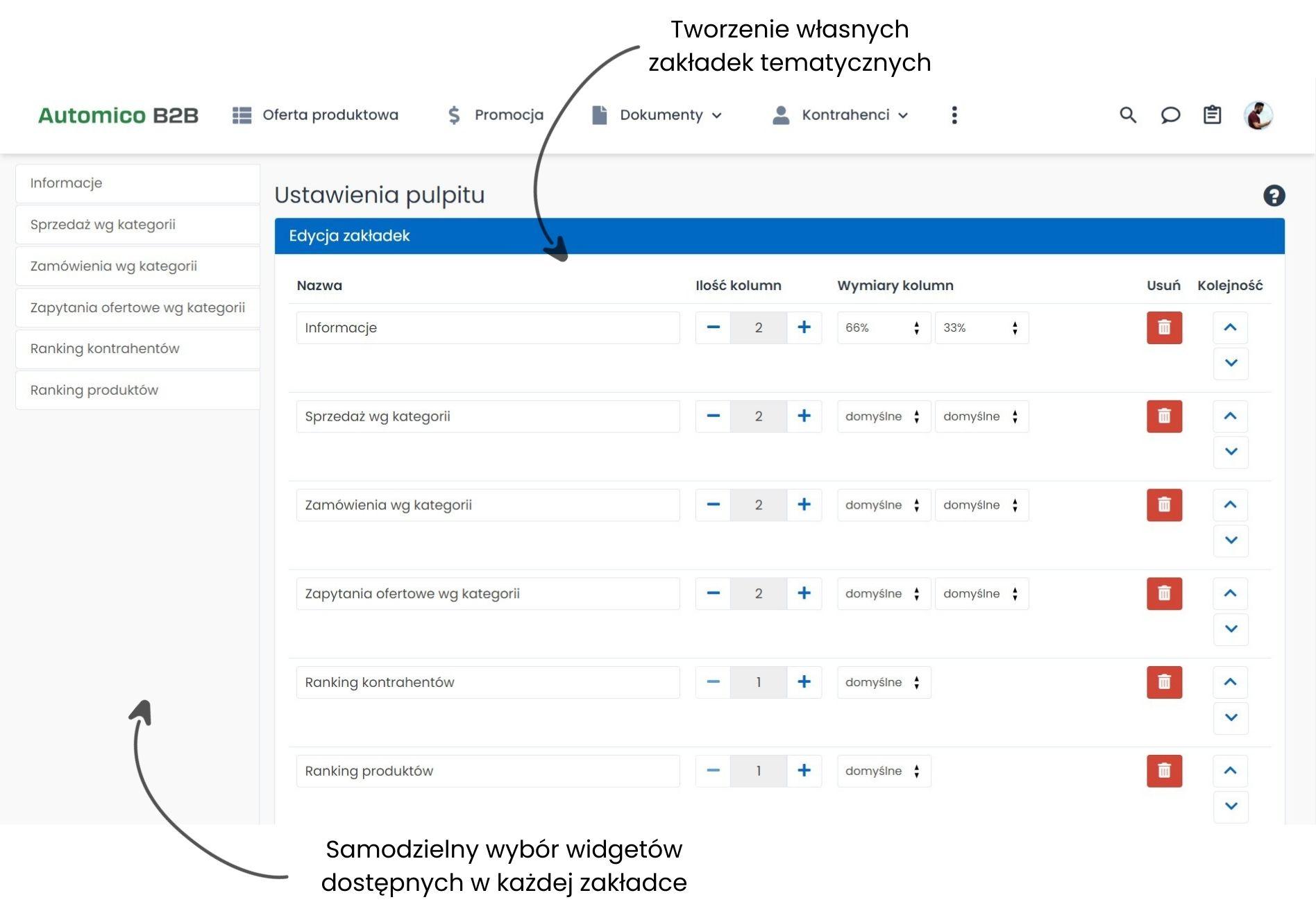Increase column count for Informacje
This screenshot has height=902, width=1316.
[x=804, y=327]
